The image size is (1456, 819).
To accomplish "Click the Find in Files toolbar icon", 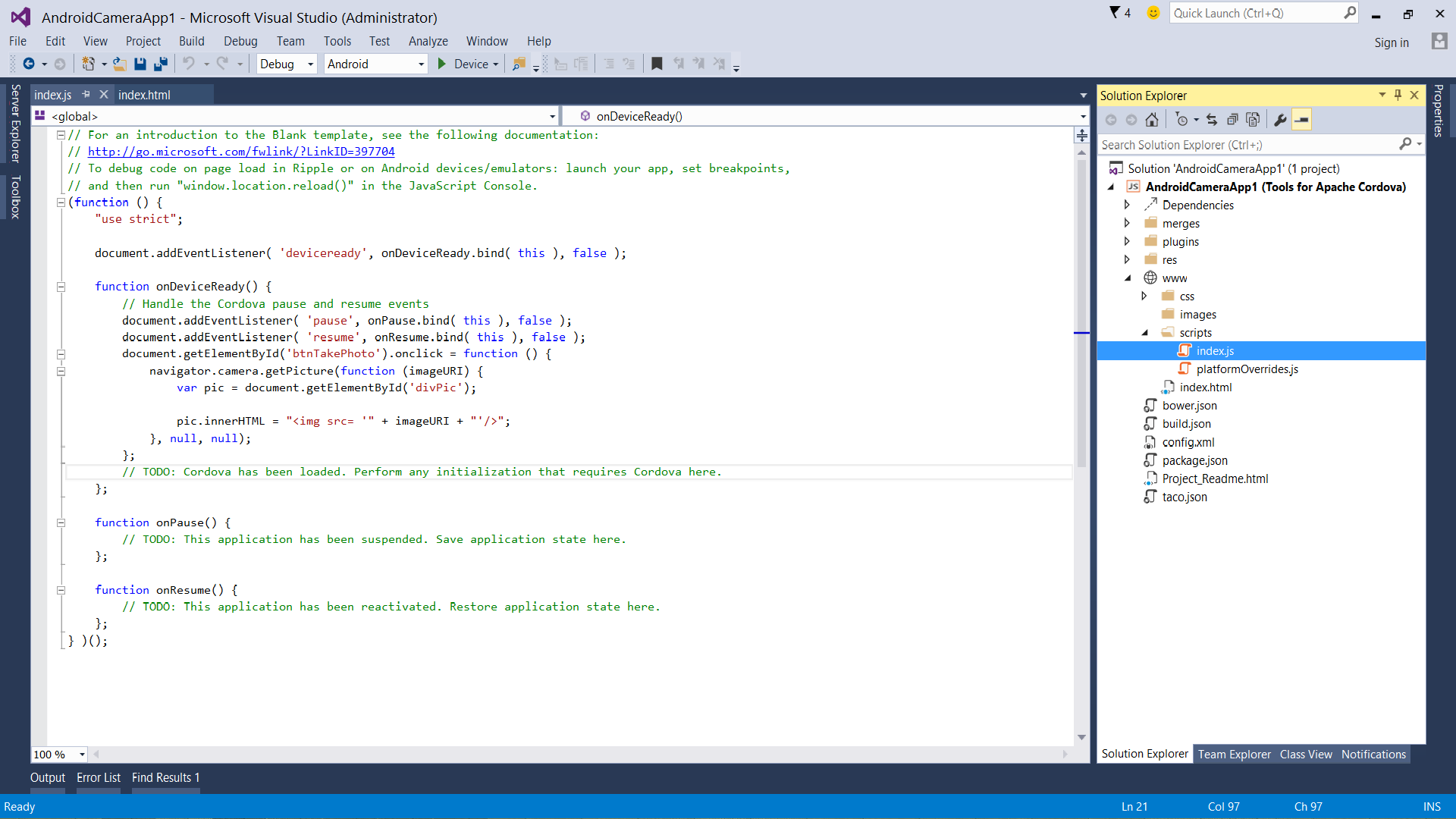I will click(519, 64).
